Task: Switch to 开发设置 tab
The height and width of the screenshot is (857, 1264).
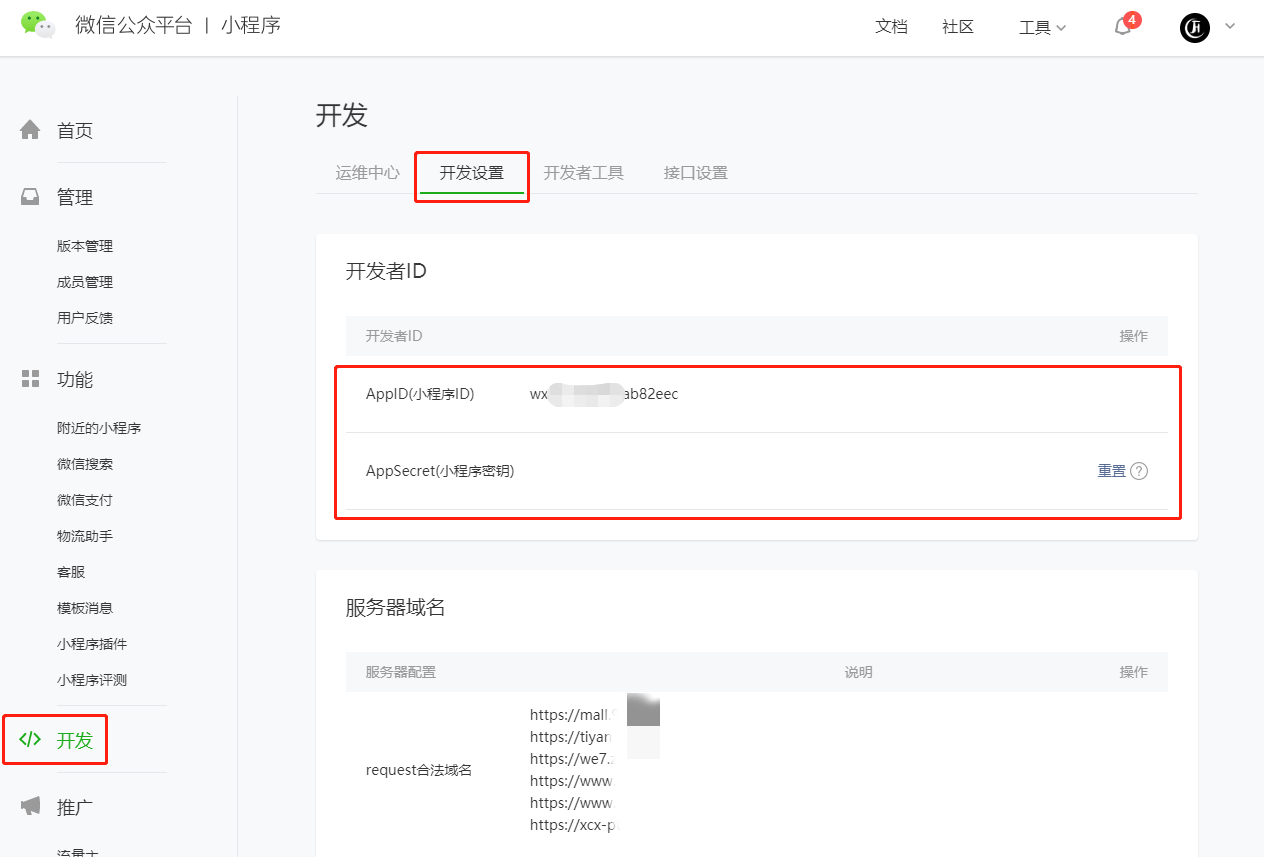Action: tap(472, 172)
